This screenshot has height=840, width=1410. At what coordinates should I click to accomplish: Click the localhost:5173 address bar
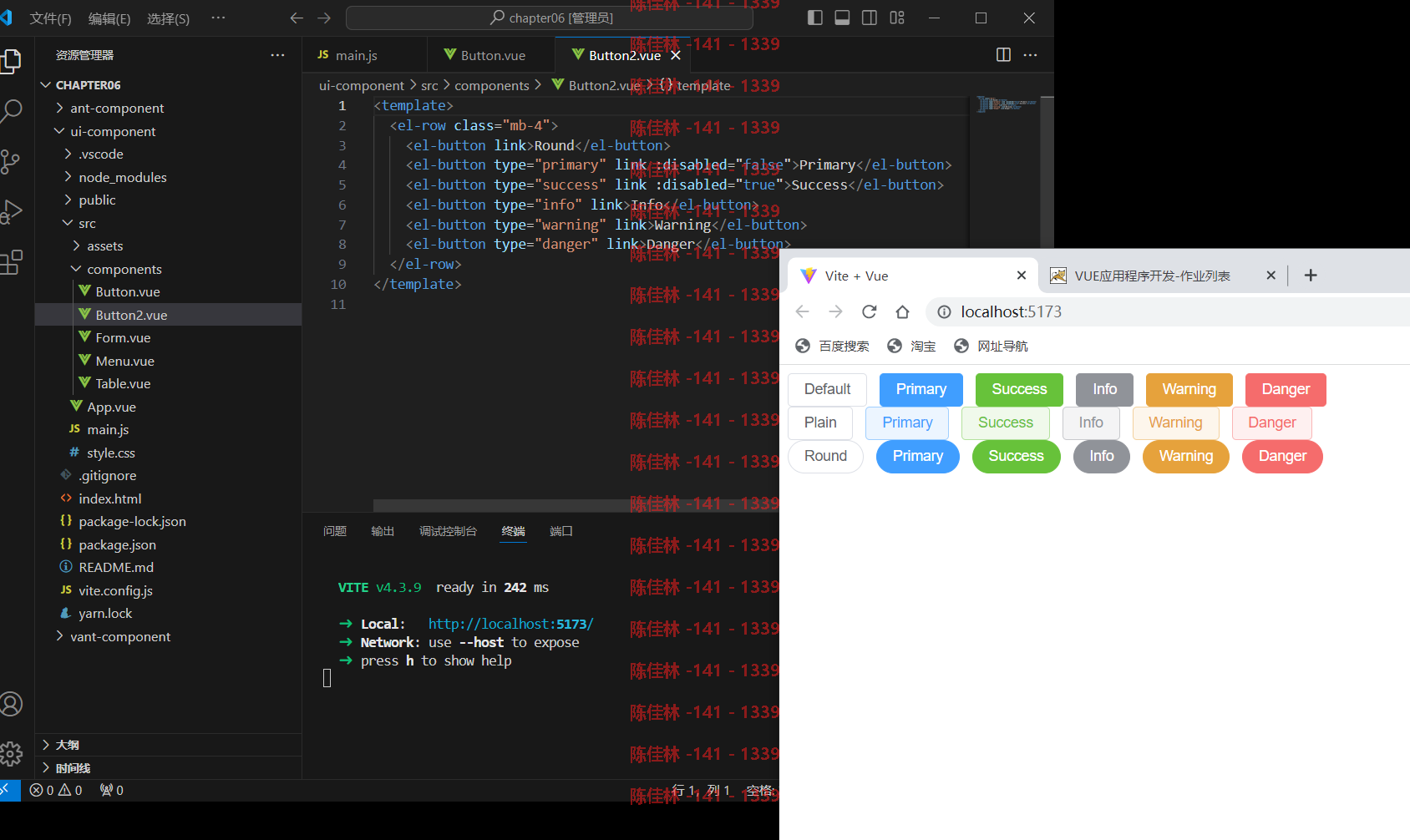(x=1169, y=311)
